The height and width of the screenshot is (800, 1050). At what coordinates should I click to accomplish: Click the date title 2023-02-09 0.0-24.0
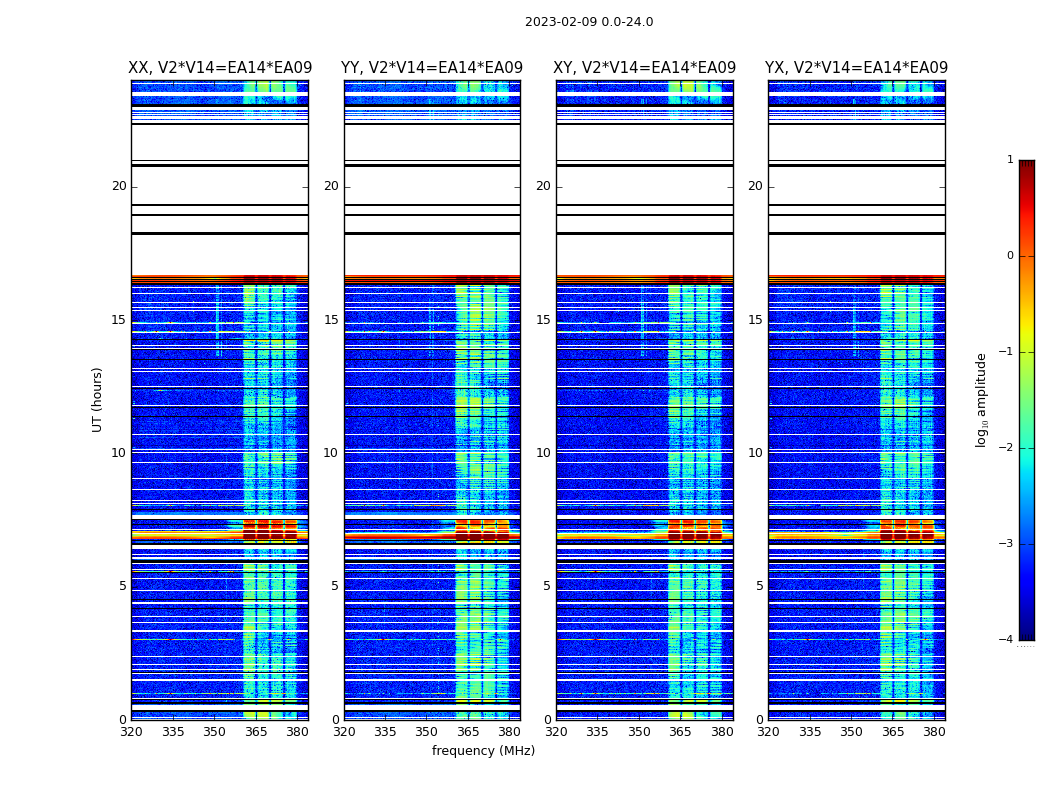click(588, 22)
